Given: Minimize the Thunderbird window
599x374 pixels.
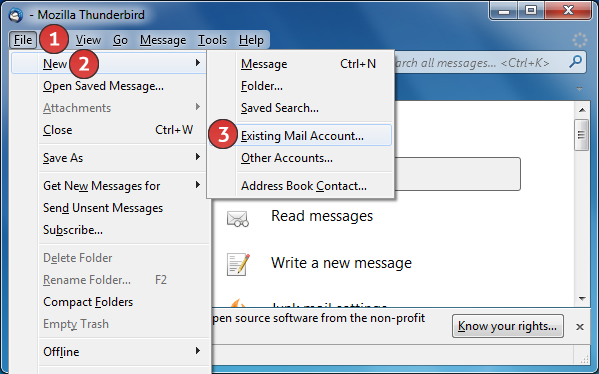Looking at the screenshot, I should 504,11.
